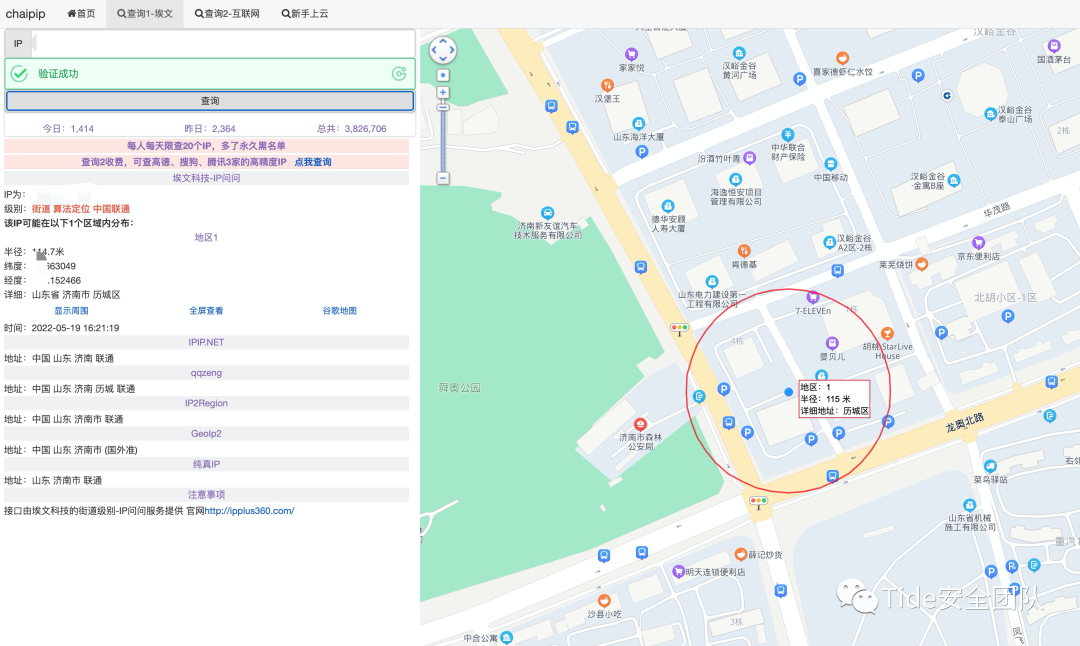Image resolution: width=1080 pixels, height=646 pixels.
Task: Click the 京东便利店 marker
Action: pyautogui.click(x=978, y=242)
